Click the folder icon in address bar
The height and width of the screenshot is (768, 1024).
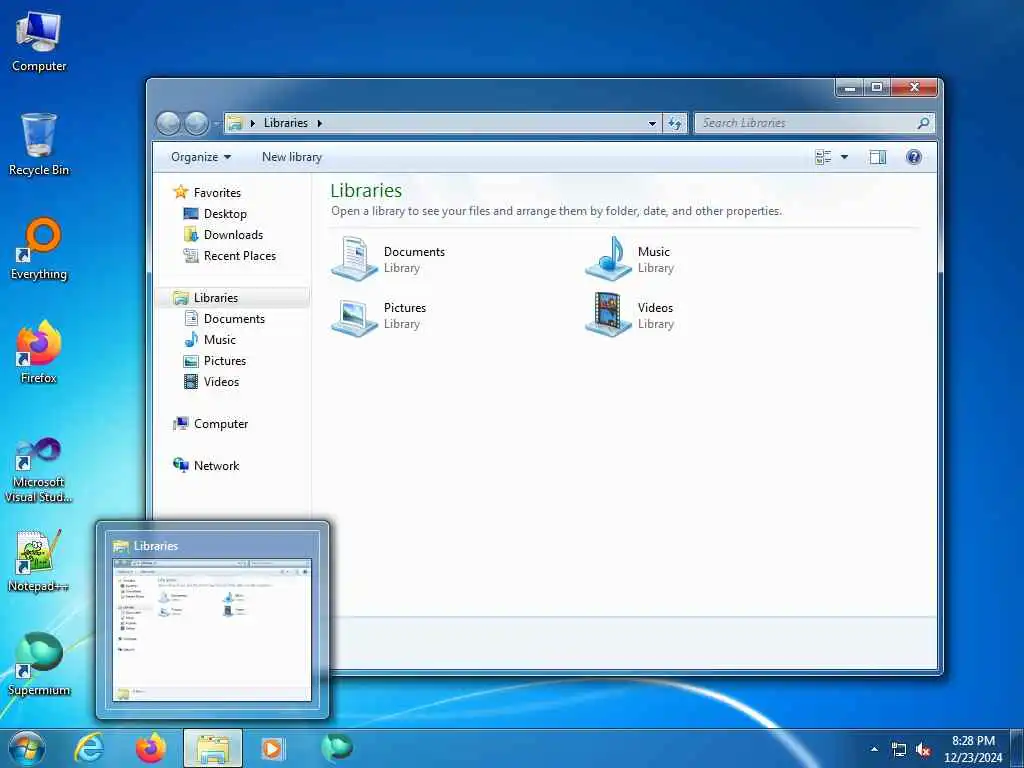[234, 123]
